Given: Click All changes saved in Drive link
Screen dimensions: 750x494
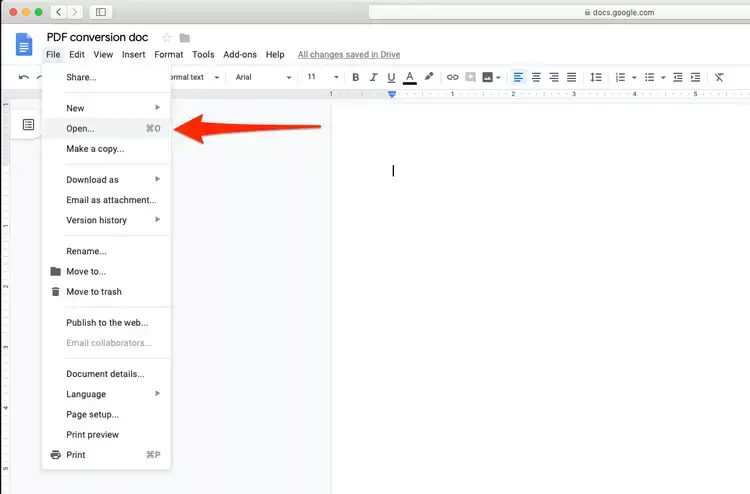Looking at the screenshot, I should click(349, 55).
